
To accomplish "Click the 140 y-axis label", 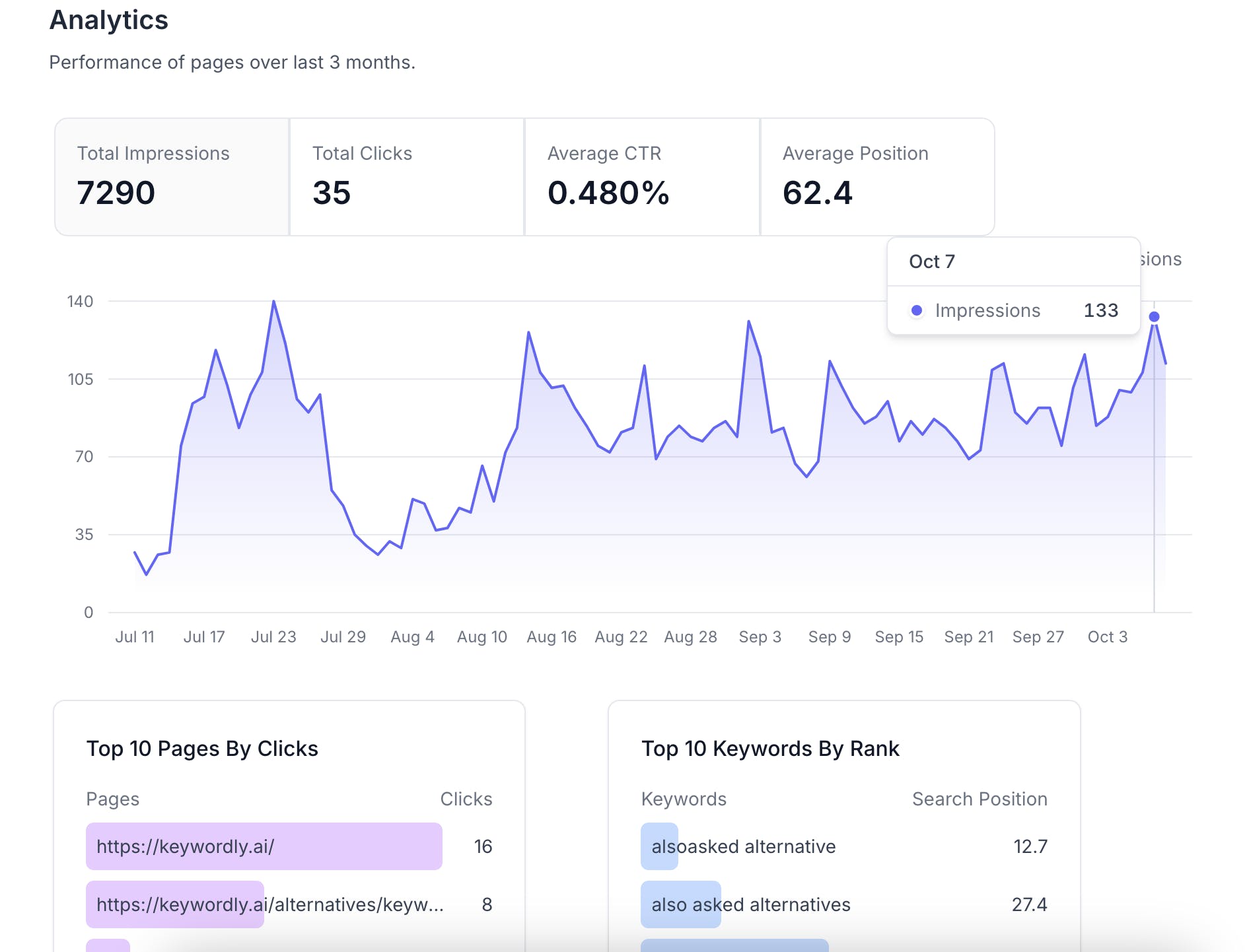I will point(80,302).
